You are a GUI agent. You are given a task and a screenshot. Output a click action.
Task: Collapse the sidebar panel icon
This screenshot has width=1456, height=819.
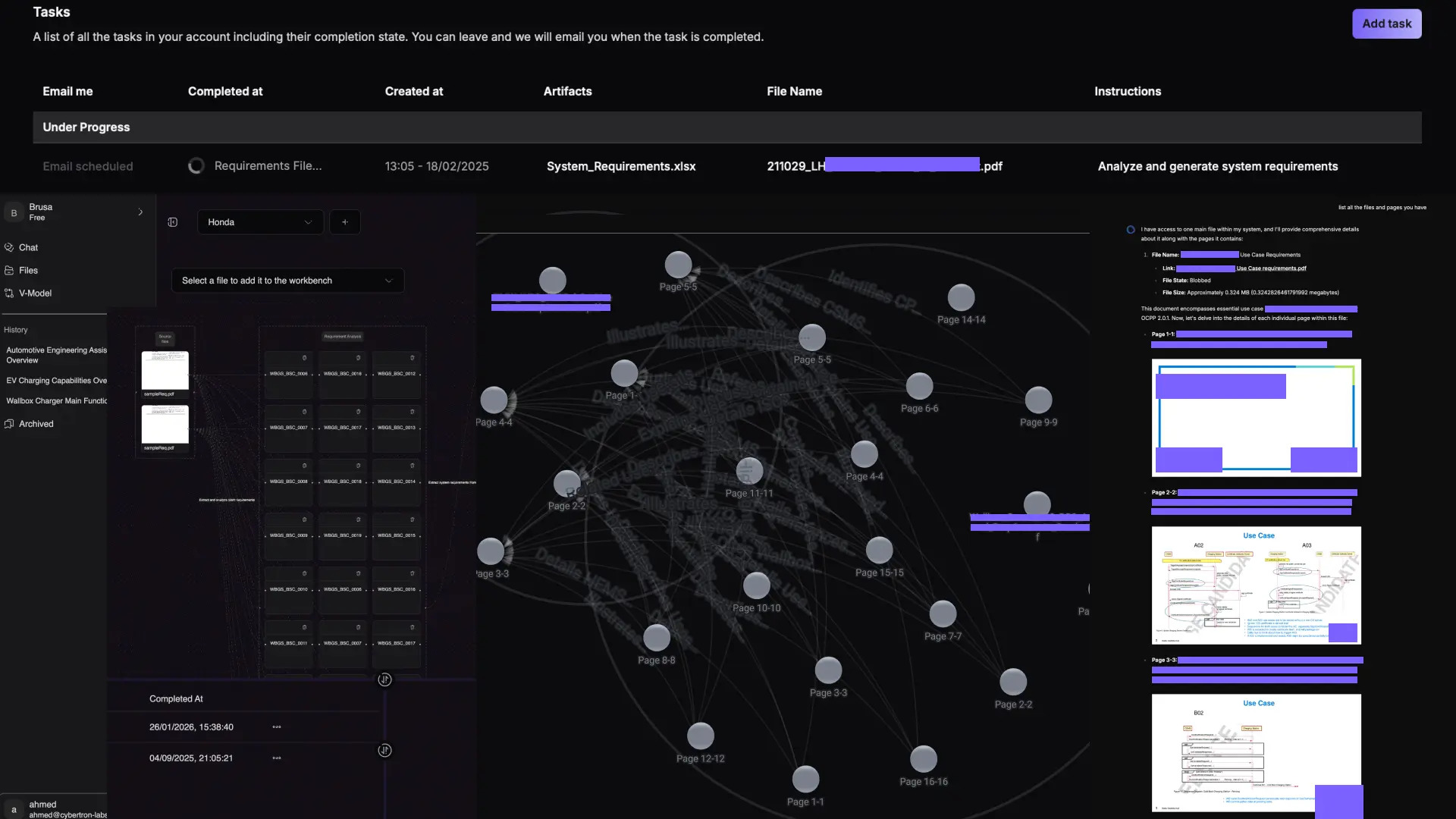coord(173,222)
